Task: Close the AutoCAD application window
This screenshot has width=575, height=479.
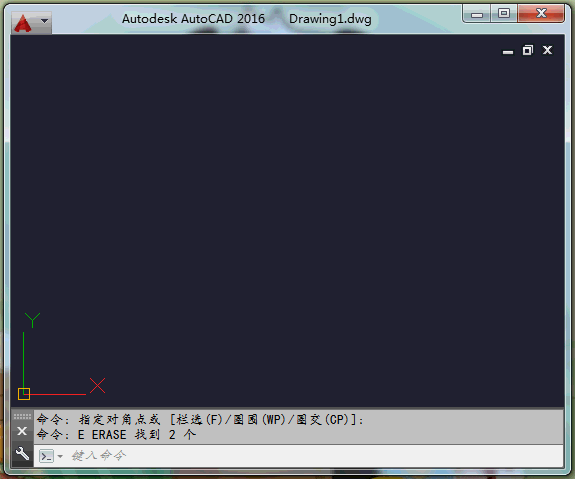Action: [541, 14]
